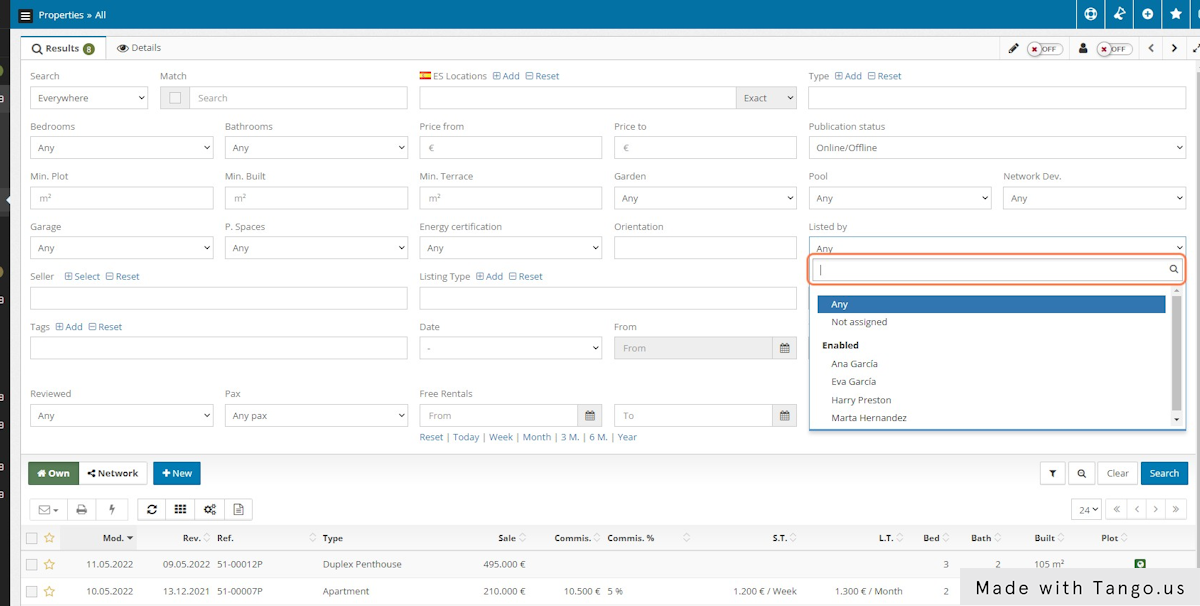Click the gears settings icon above the results
Screen dimensions: 1200x606
click(x=209, y=509)
